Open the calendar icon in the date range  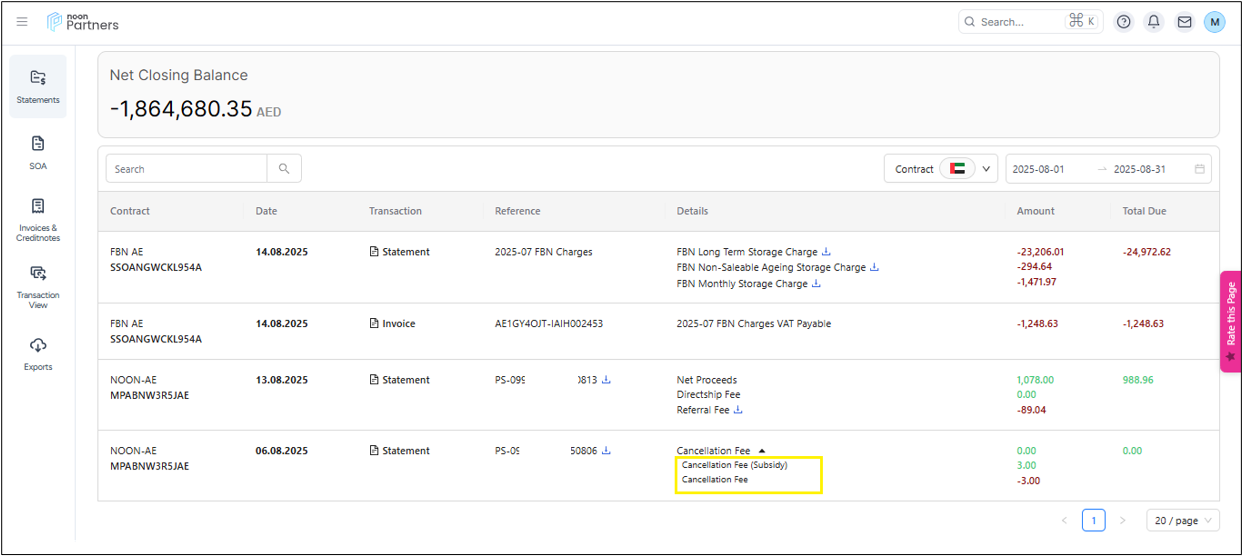coord(1199,169)
